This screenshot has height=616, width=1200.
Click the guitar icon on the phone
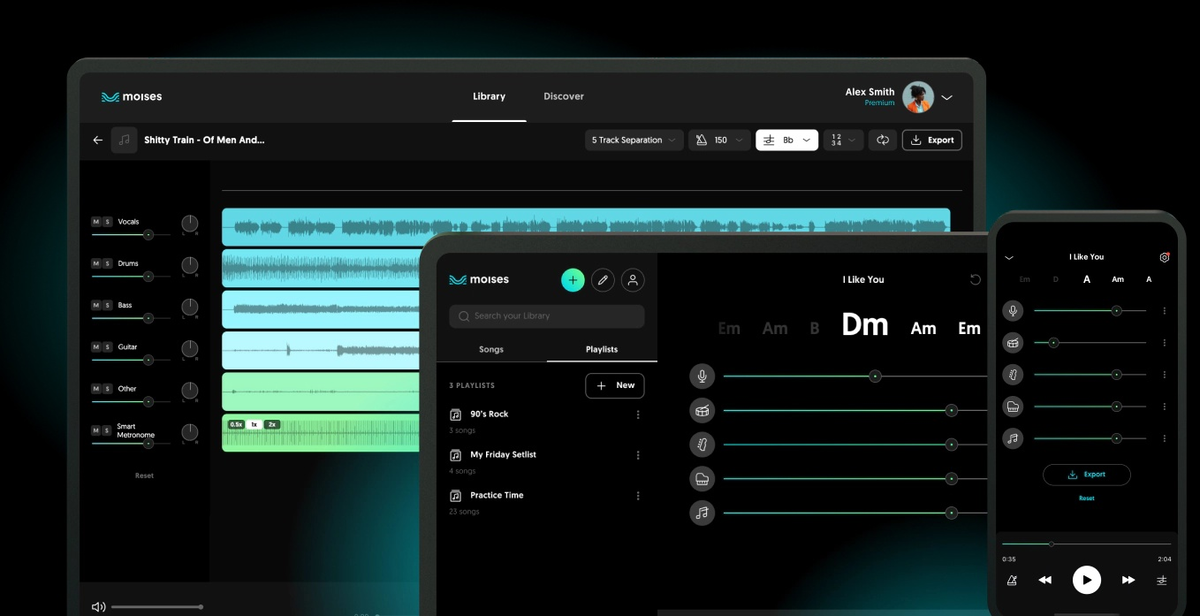coord(1013,375)
